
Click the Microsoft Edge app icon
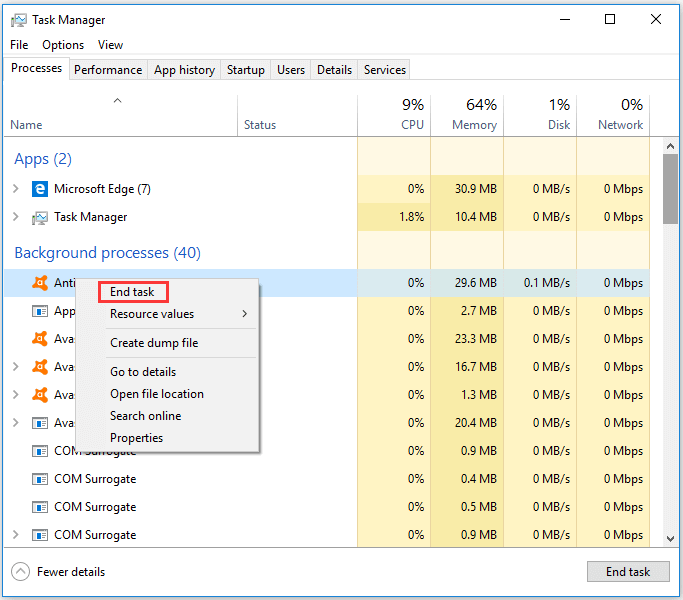tap(40, 189)
